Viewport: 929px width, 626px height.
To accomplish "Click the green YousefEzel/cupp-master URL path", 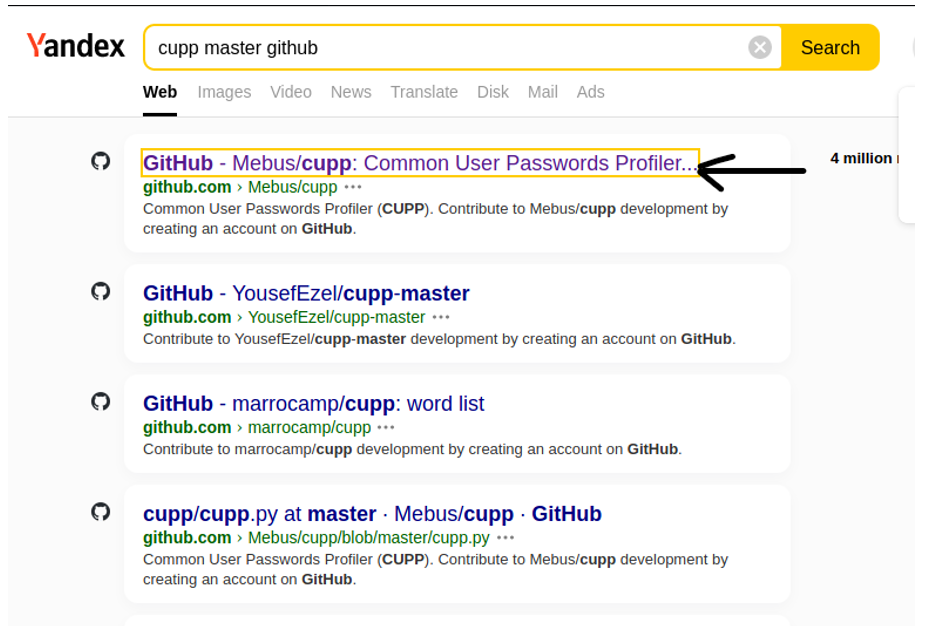I will pyautogui.click(x=337, y=317).
